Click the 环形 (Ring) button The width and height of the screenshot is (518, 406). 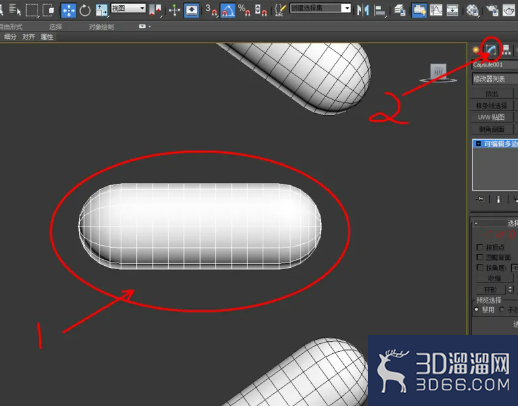pos(491,289)
